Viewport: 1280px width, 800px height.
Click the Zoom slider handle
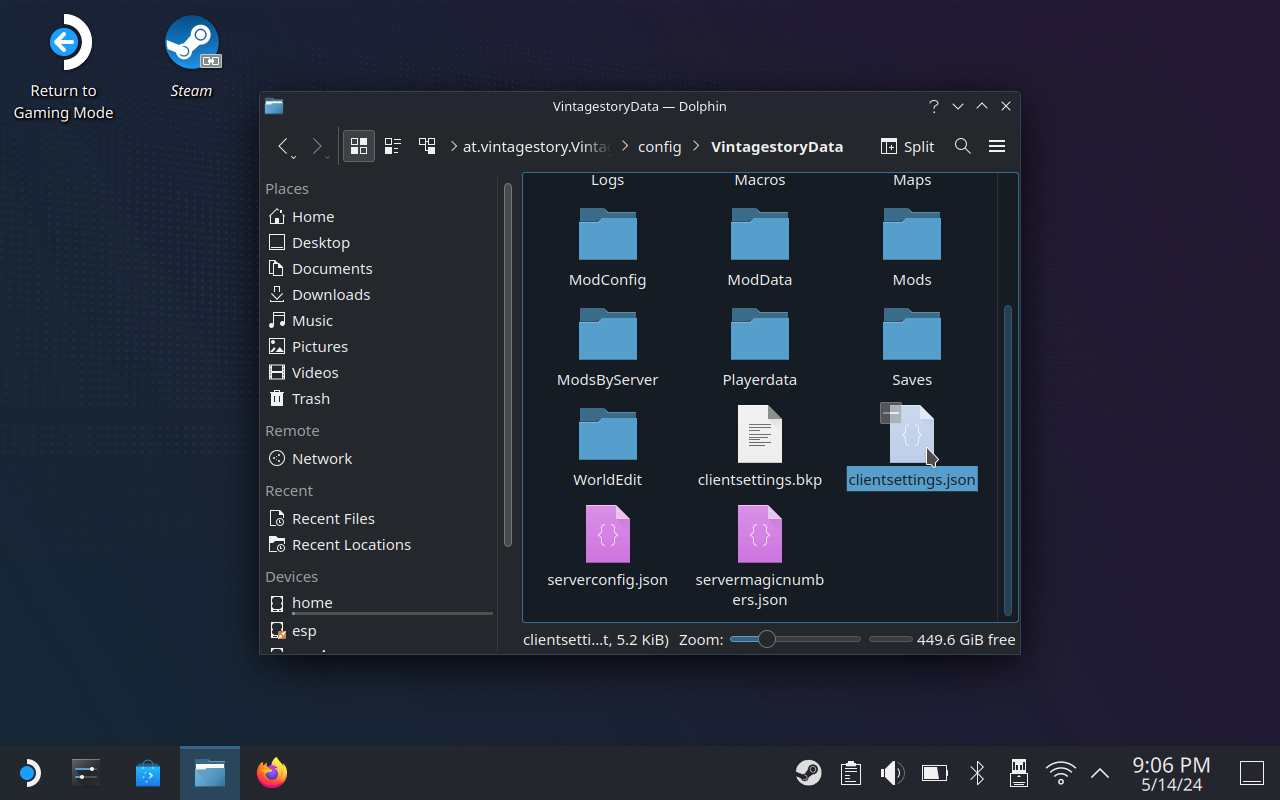point(766,639)
